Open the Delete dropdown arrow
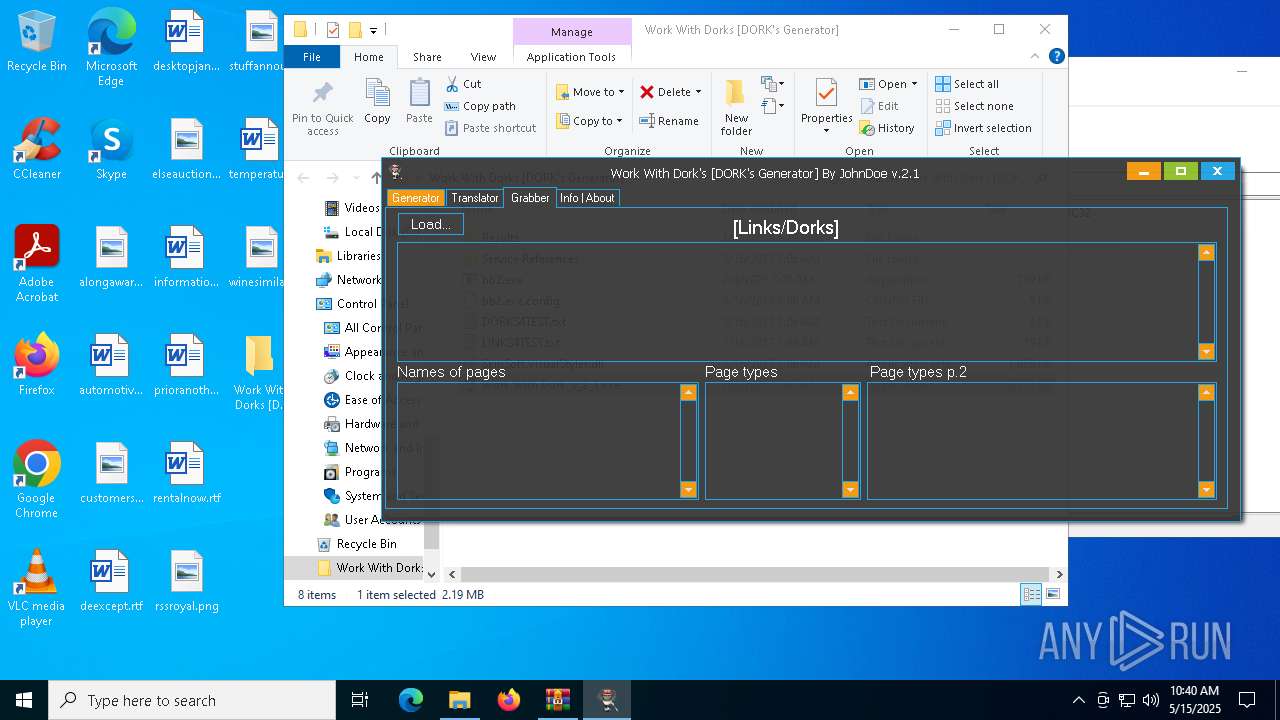This screenshot has height=720, width=1280. [698, 92]
